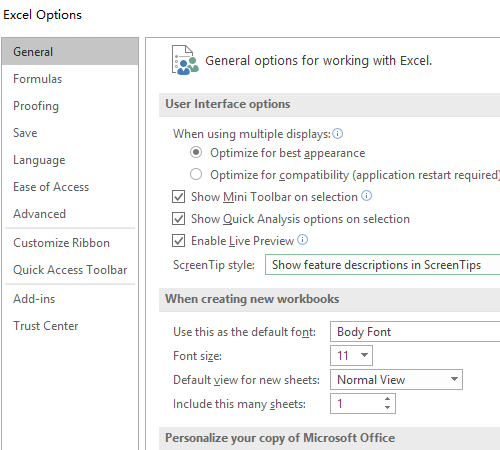Expand the Font size dropdown arrow
Image resolution: width=500 pixels, height=450 pixels.
pyautogui.click(x=364, y=355)
